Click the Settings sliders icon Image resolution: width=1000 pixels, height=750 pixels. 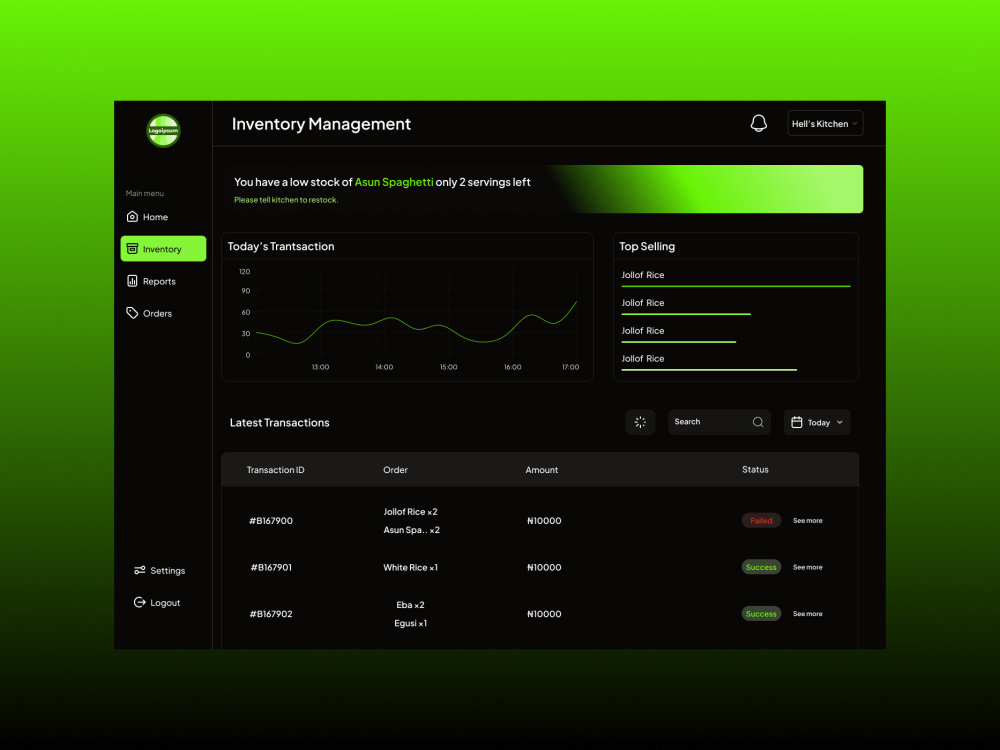click(140, 570)
